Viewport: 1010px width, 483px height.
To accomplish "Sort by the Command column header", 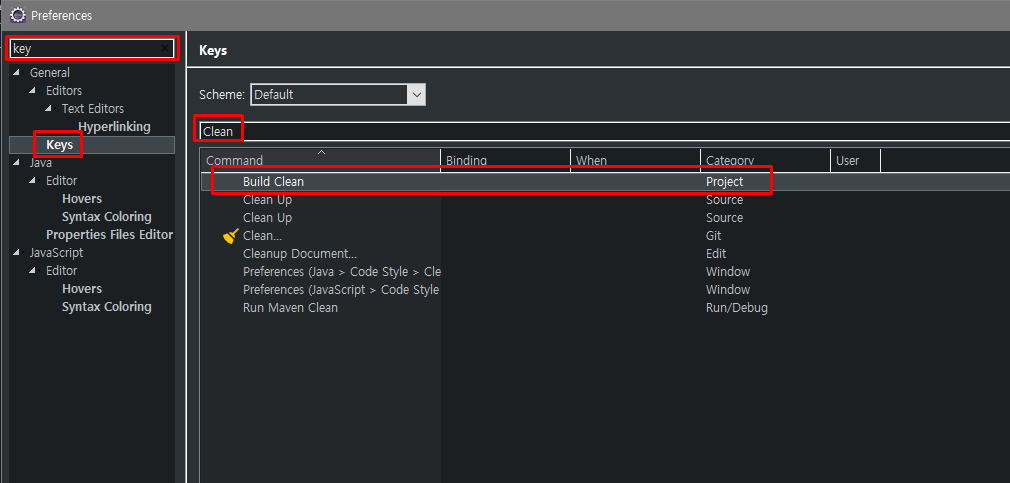I will 320,160.
